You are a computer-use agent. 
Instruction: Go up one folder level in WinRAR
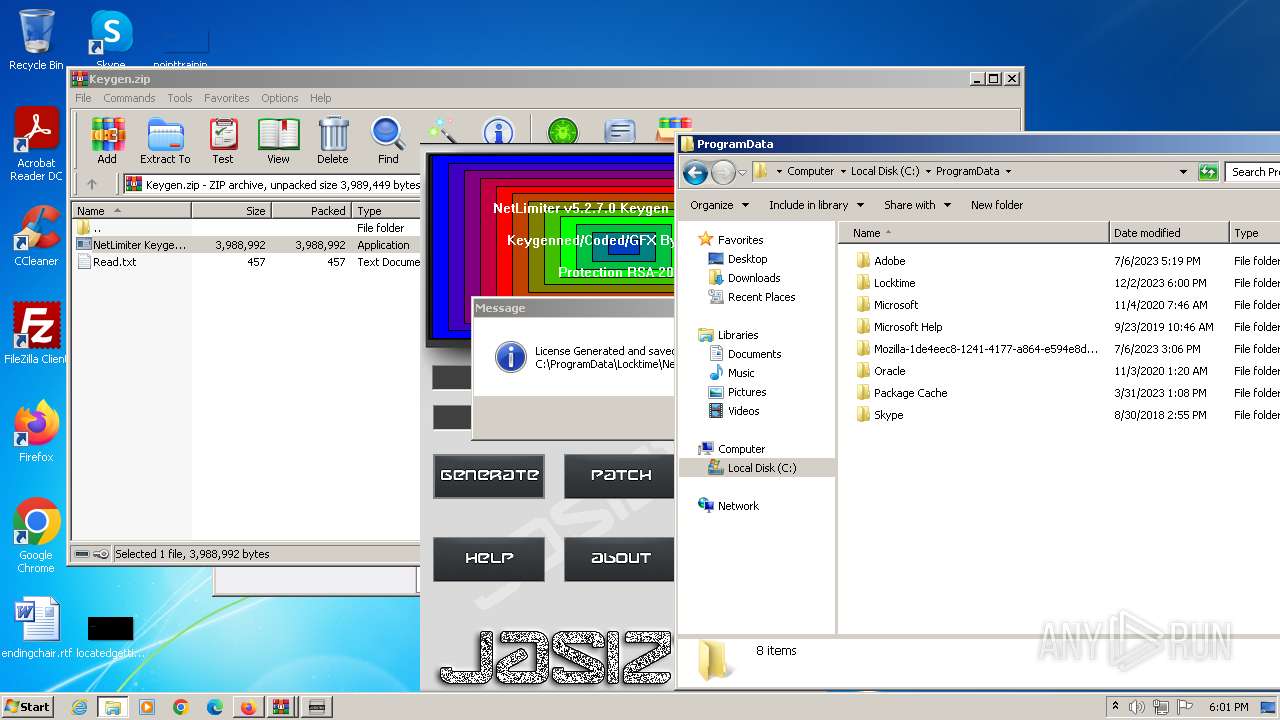click(92, 184)
